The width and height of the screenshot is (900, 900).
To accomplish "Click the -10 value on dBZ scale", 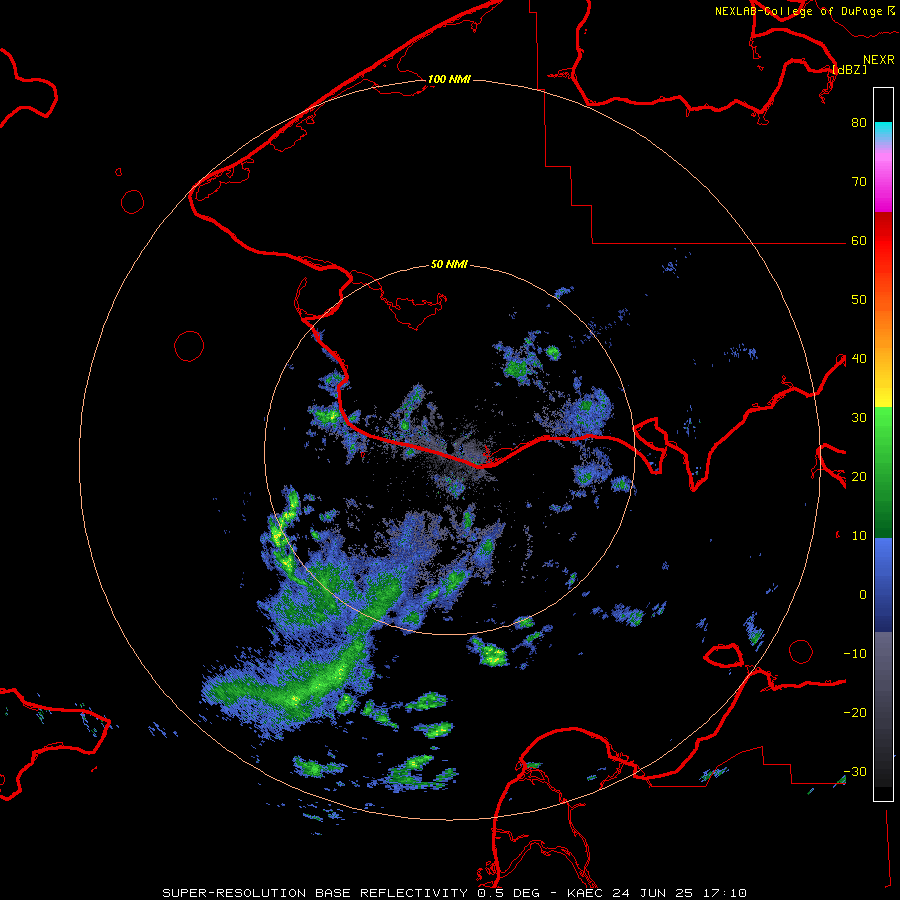I will tap(855, 654).
